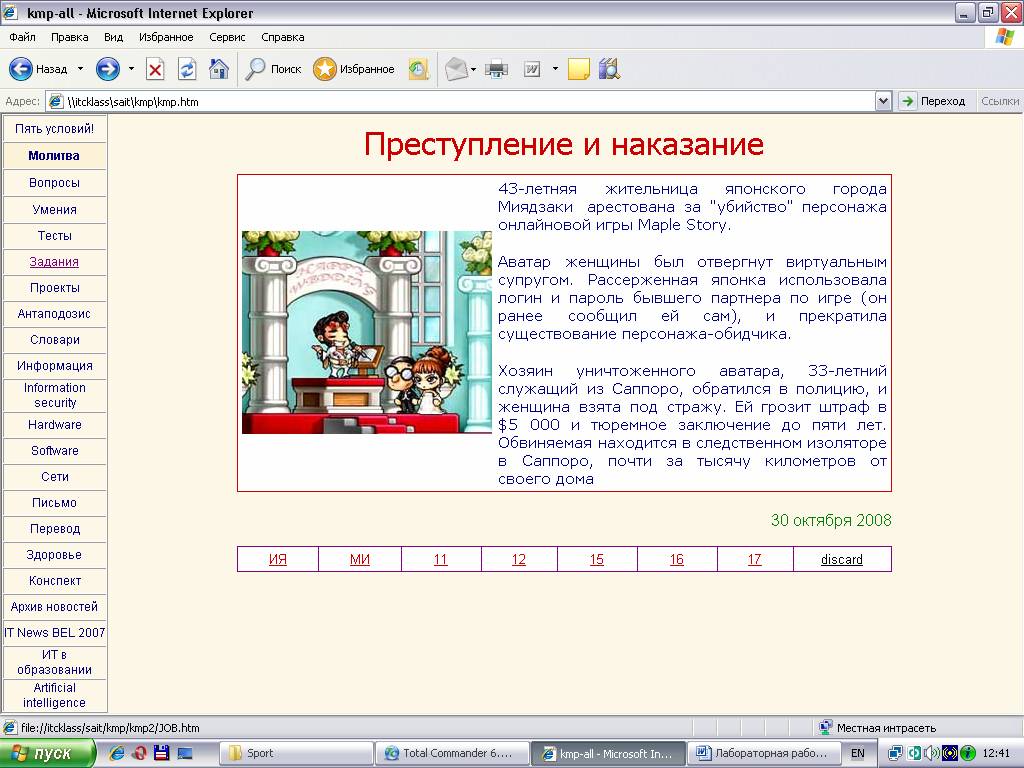Expand the Edit with Word dropdown arrow

point(554,69)
